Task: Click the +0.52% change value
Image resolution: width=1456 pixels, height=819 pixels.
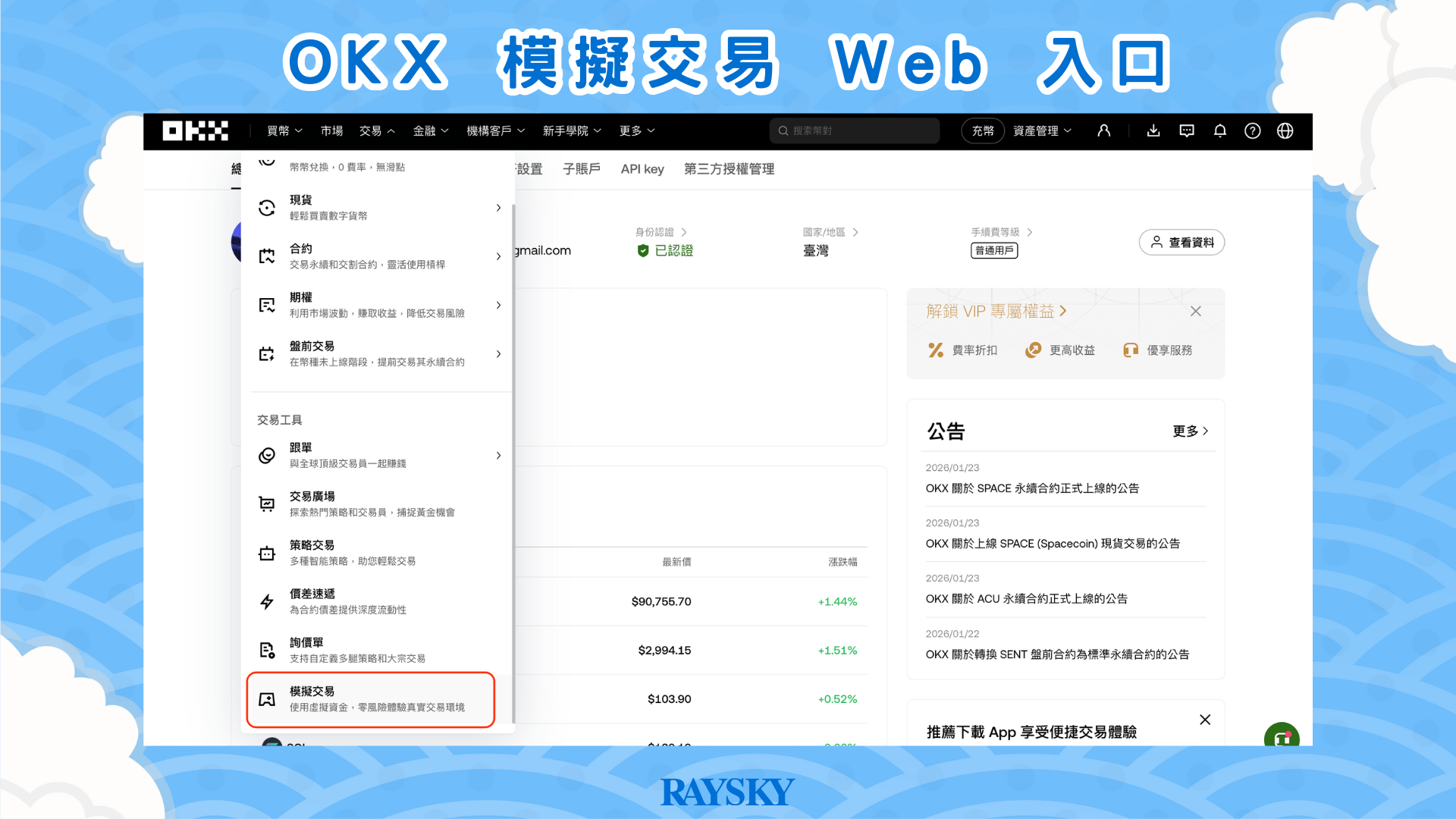Action: (837, 699)
